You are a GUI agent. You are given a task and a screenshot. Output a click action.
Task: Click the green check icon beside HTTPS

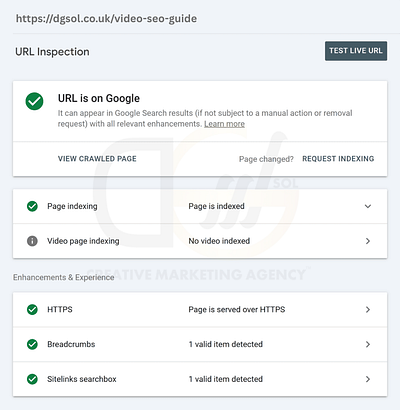tap(32, 309)
